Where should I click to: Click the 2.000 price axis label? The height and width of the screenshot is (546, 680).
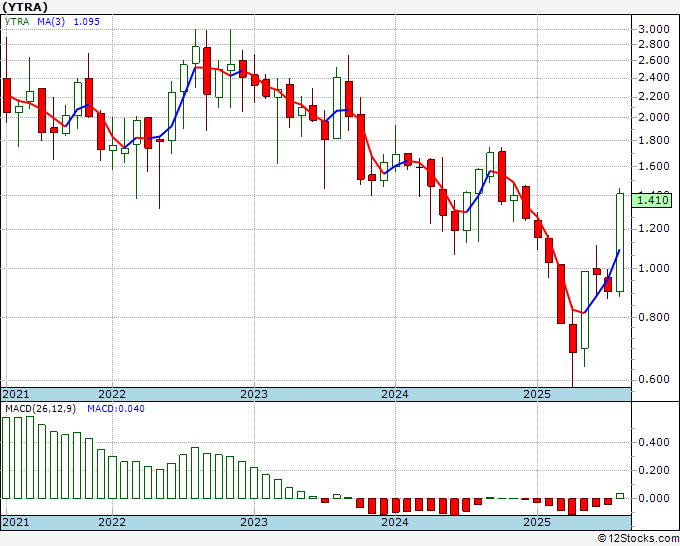(x=654, y=117)
